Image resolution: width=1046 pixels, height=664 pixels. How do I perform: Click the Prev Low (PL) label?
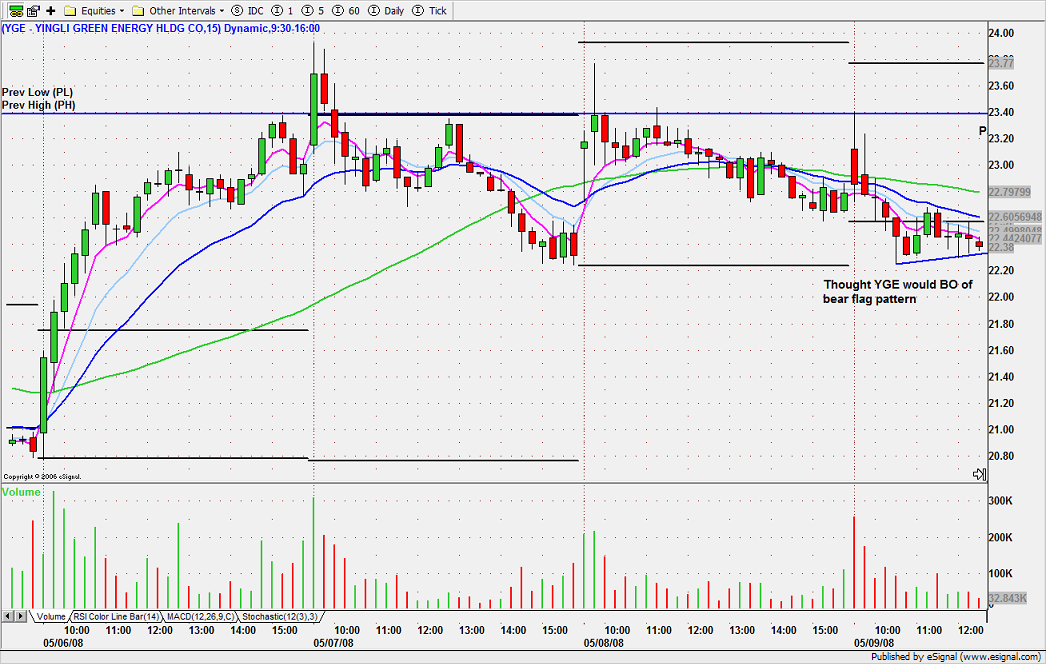point(37,92)
